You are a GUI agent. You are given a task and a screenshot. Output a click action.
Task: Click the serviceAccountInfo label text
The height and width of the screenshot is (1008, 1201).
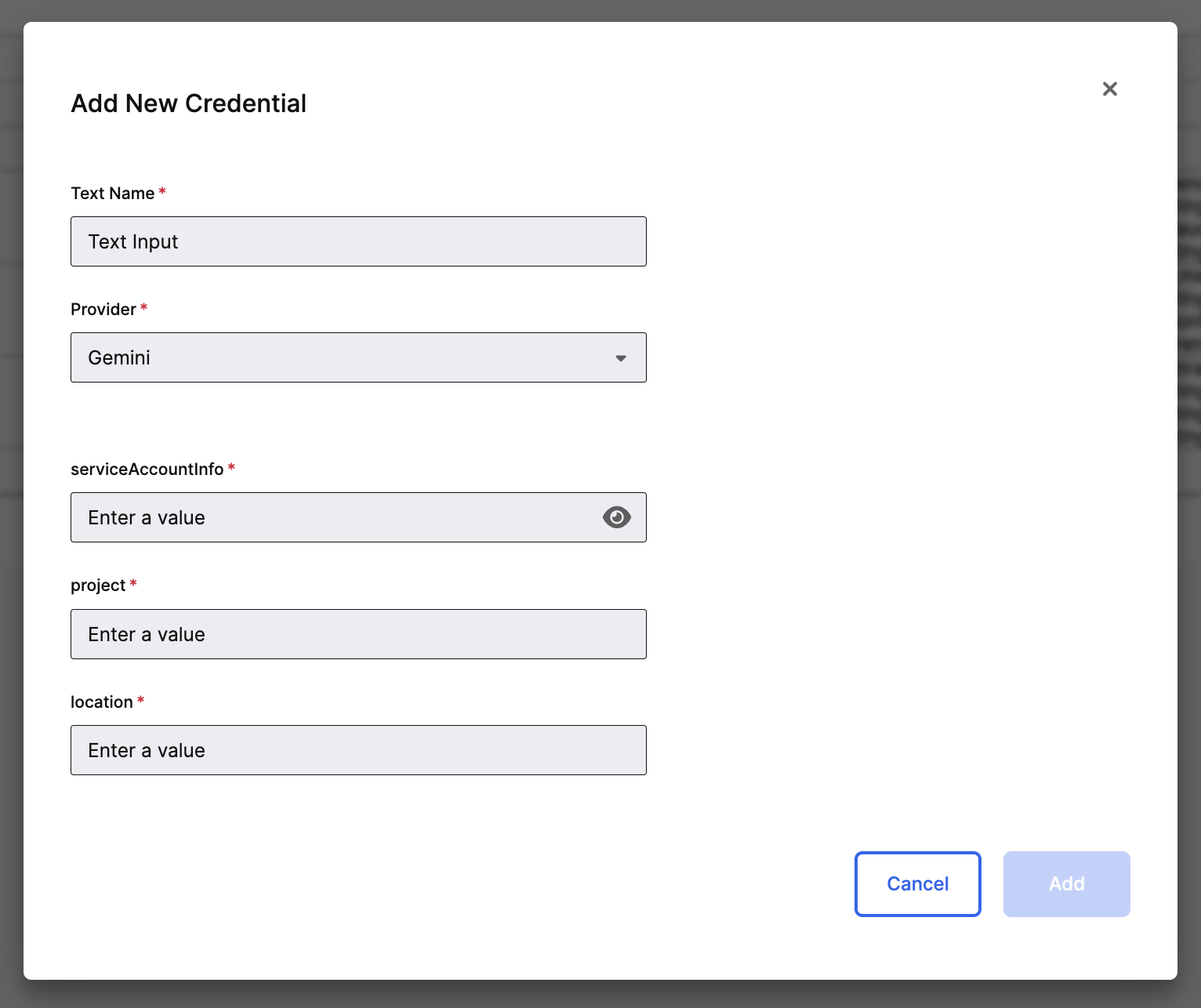(x=147, y=470)
